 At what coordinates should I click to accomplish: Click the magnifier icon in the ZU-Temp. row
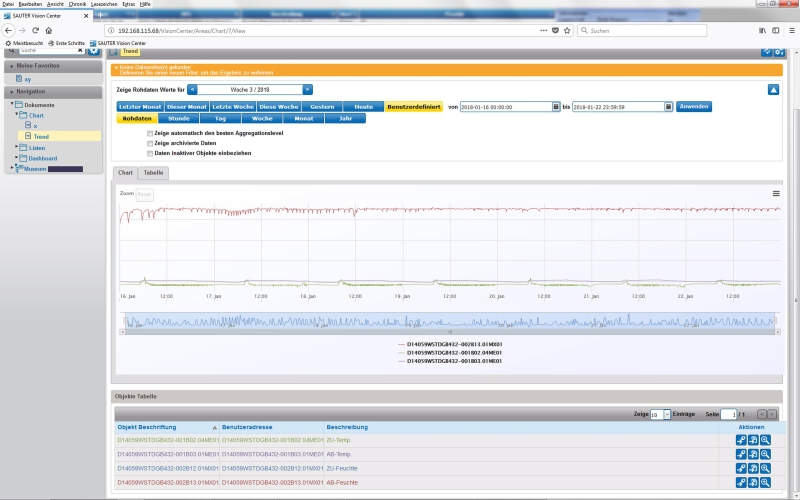click(765, 440)
